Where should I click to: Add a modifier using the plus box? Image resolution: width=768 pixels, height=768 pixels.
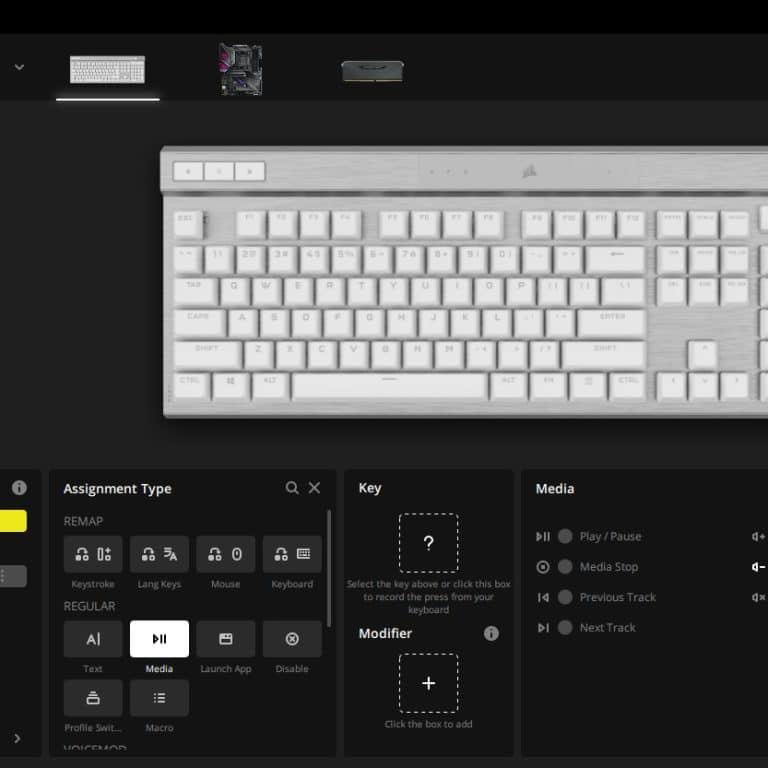coord(429,683)
